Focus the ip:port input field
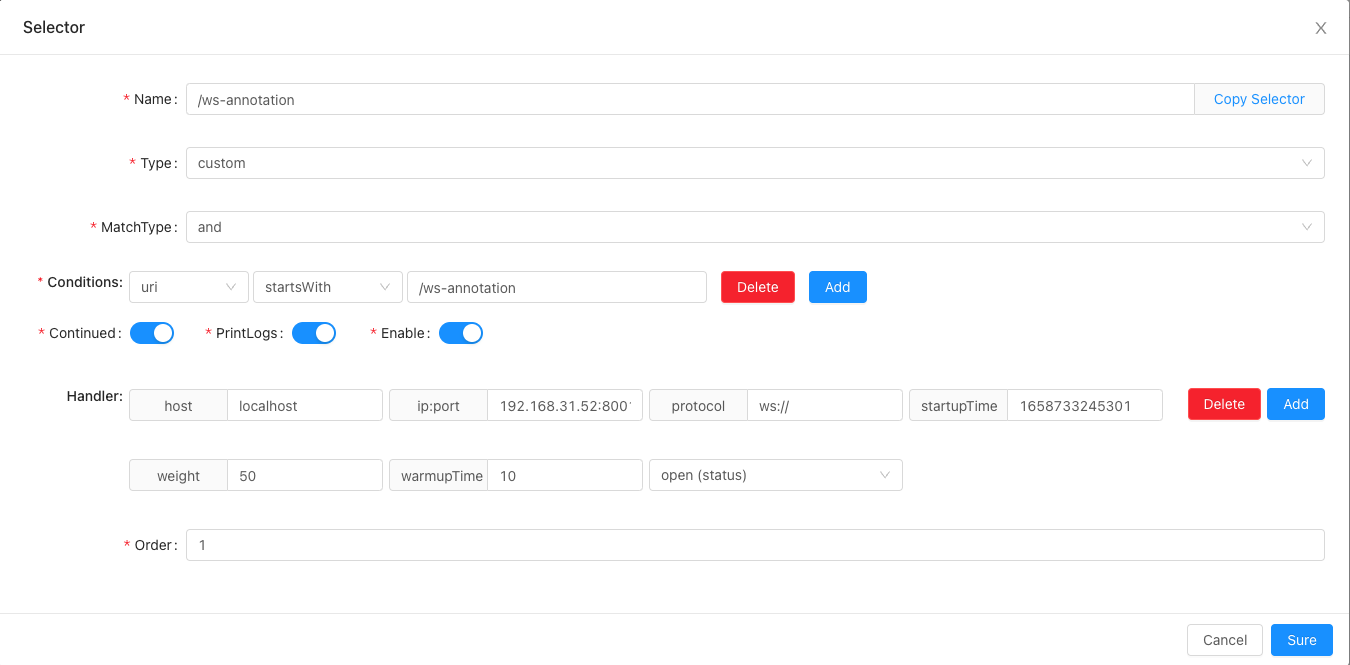 [564, 405]
